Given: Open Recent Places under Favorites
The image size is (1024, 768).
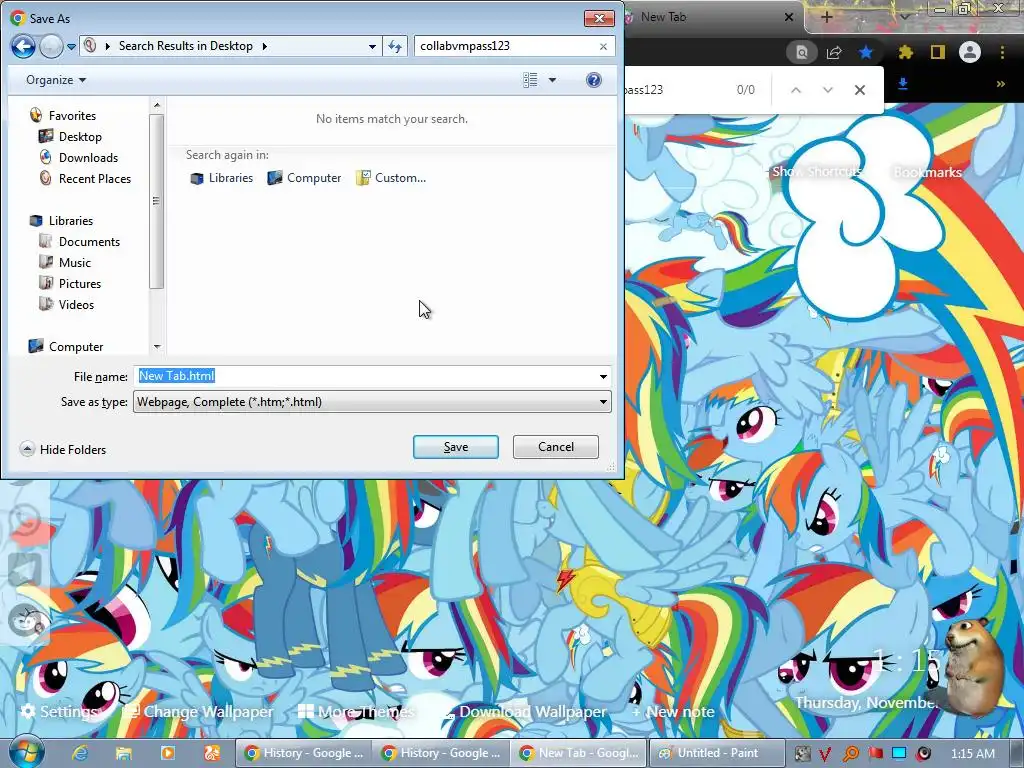Looking at the screenshot, I should 94,178.
